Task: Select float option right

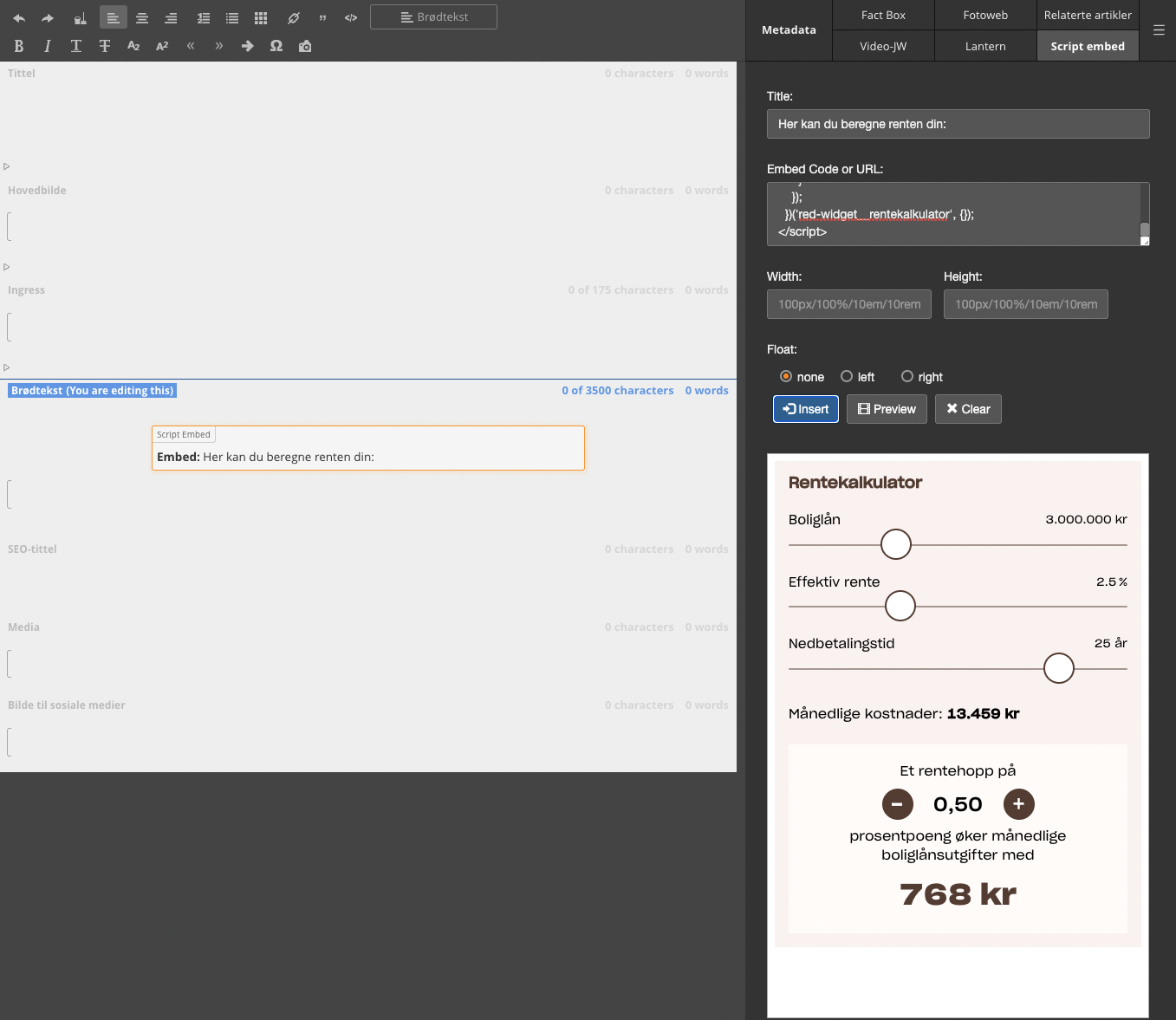Action: pyautogui.click(x=907, y=377)
